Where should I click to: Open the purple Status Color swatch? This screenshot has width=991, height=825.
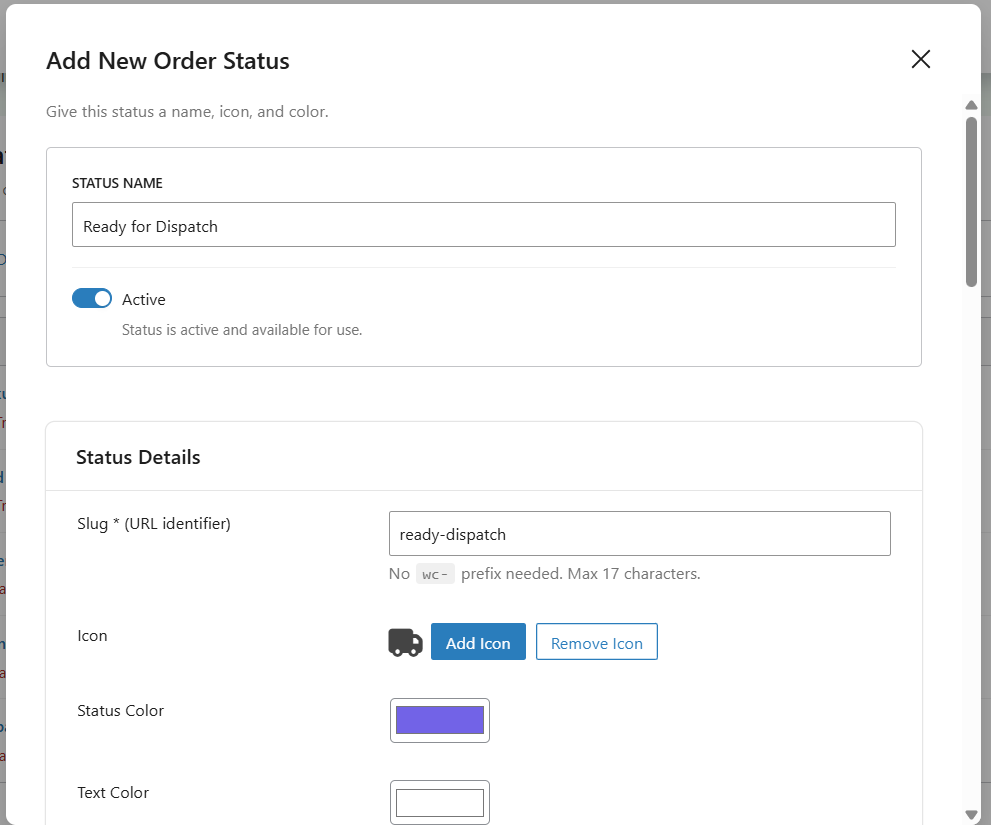point(440,720)
